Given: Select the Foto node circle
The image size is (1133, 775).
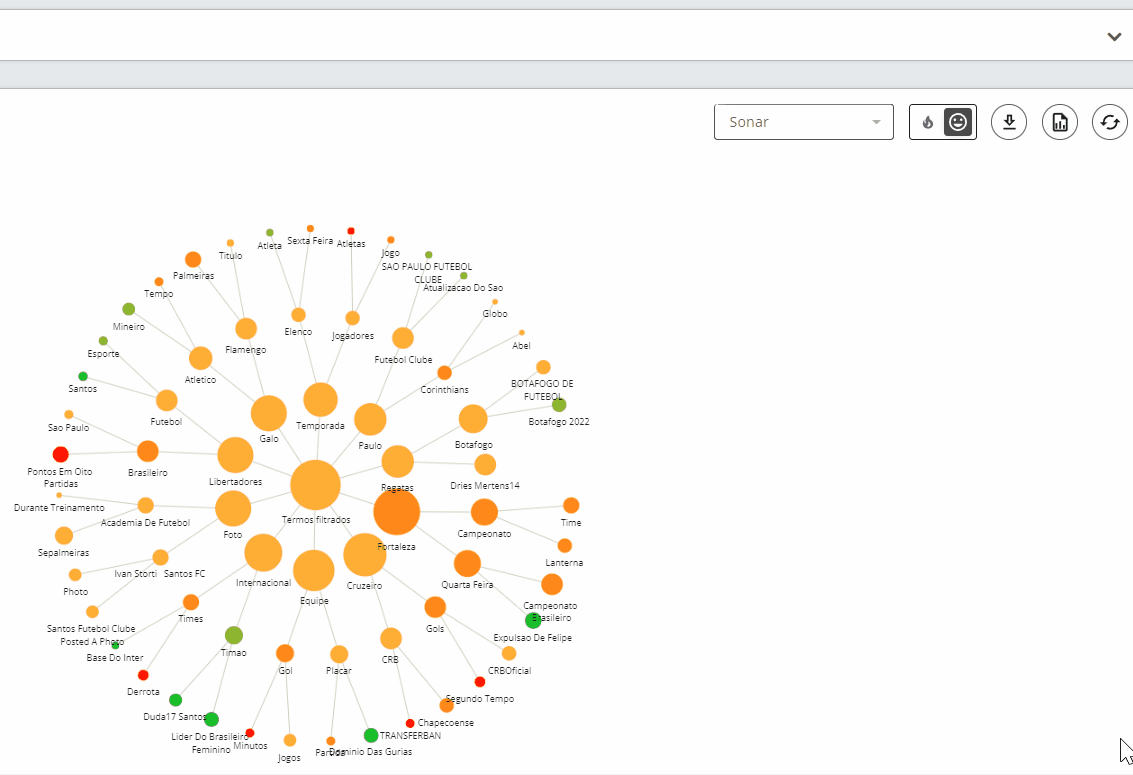Looking at the screenshot, I should pos(233,508).
